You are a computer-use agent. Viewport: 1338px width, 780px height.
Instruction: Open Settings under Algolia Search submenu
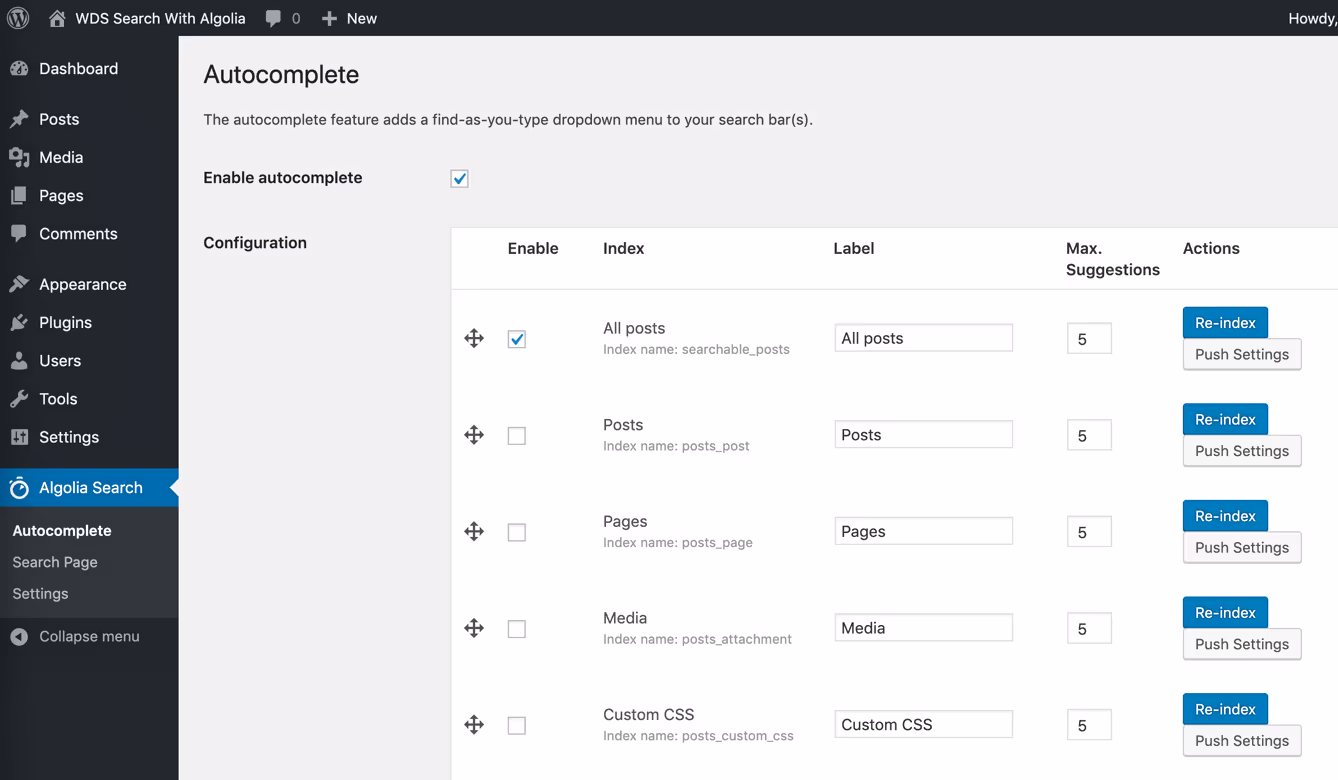pyautogui.click(x=40, y=594)
